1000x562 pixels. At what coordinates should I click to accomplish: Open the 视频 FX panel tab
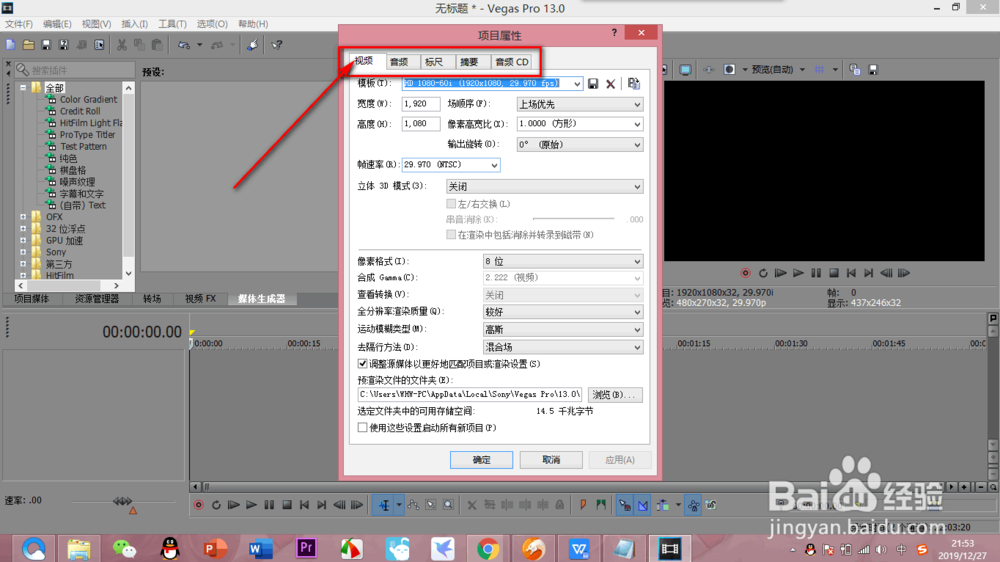click(x=200, y=299)
